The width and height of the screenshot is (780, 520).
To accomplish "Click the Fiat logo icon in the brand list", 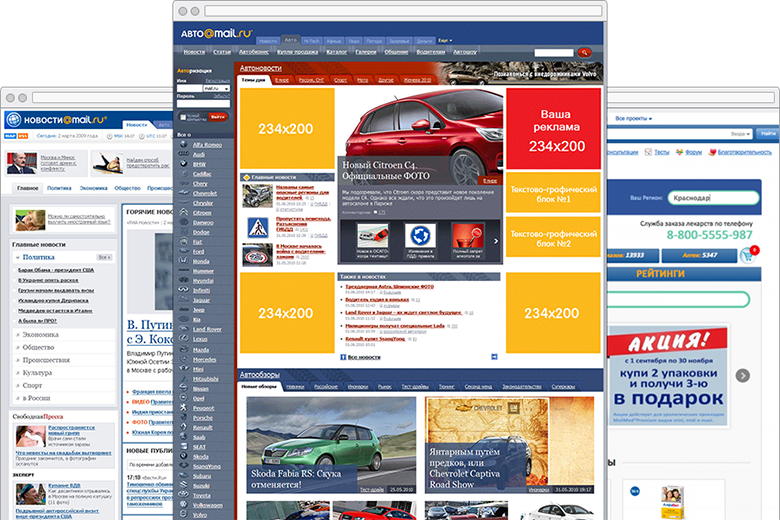I will click(184, 241).
